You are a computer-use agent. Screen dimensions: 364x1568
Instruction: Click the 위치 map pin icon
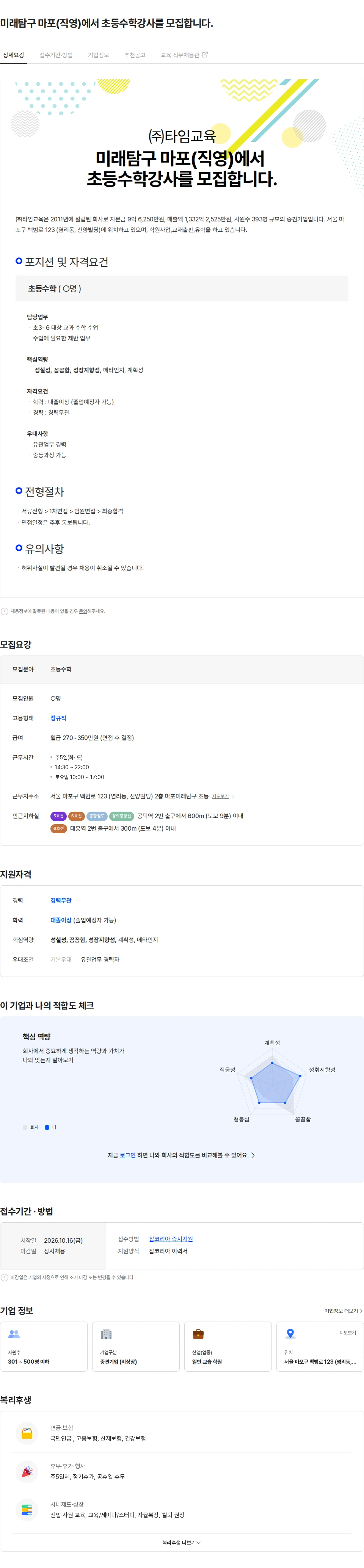coord(290,1334)
